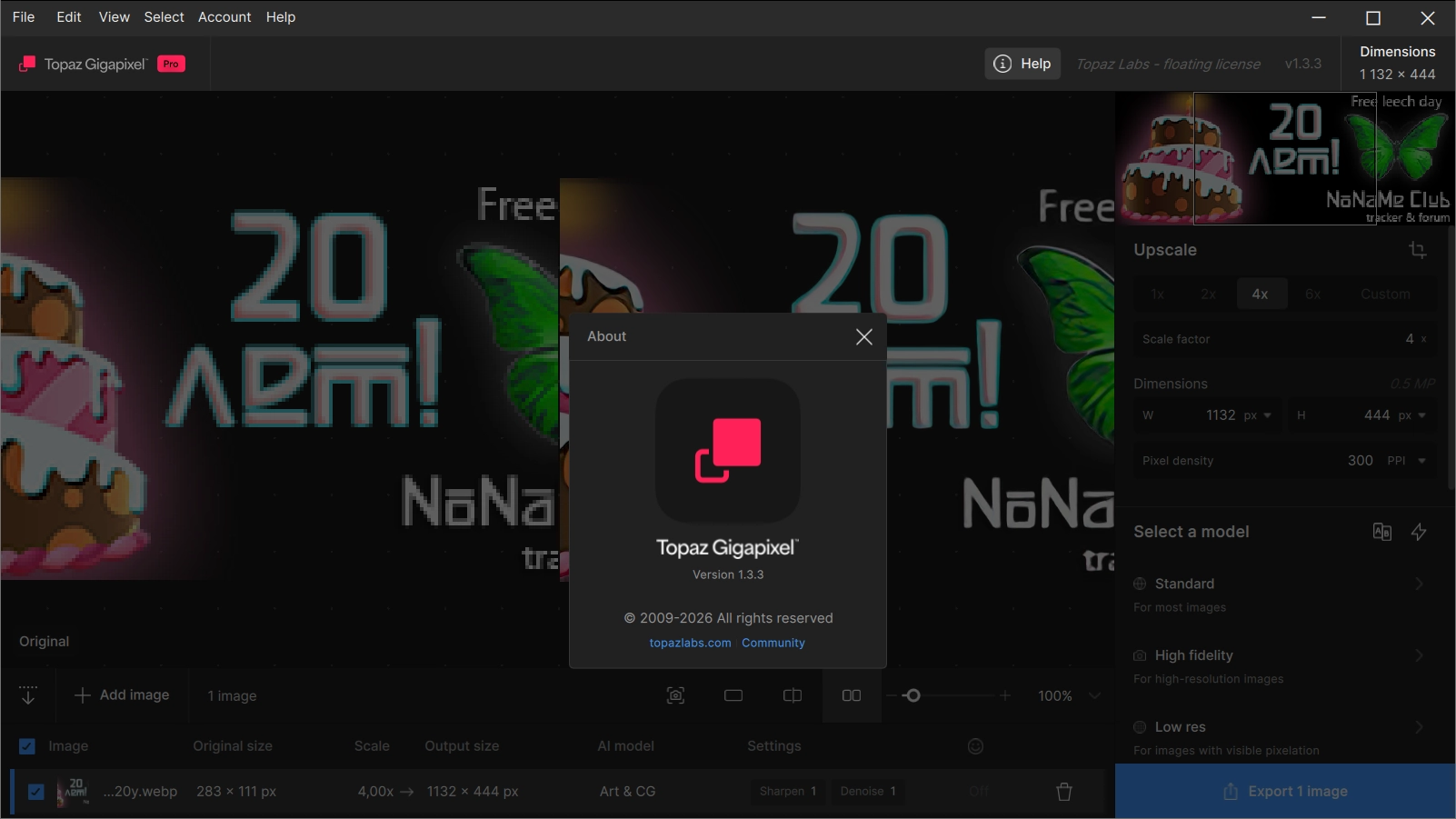Click the Add image button
Viewport: 1456px width, 819px height.
tap(122, 695)
